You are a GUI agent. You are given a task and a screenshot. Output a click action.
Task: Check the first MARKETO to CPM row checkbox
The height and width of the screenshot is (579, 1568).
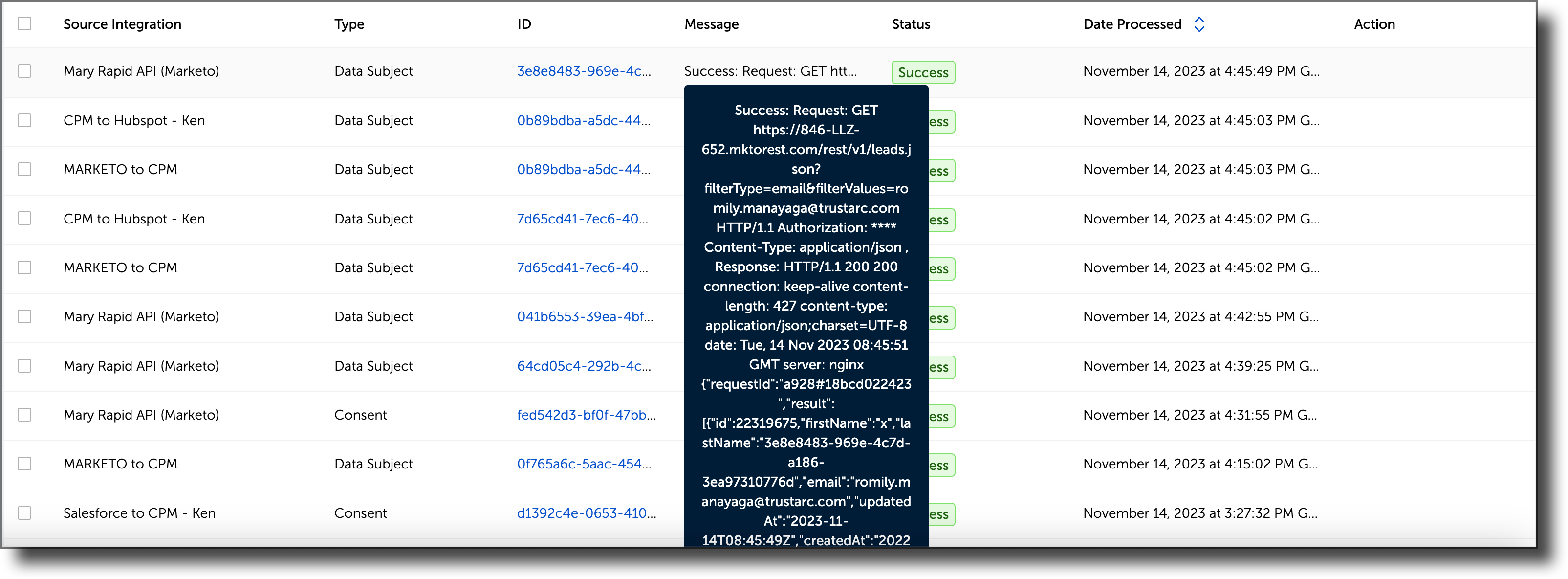(x=24, y=169)
